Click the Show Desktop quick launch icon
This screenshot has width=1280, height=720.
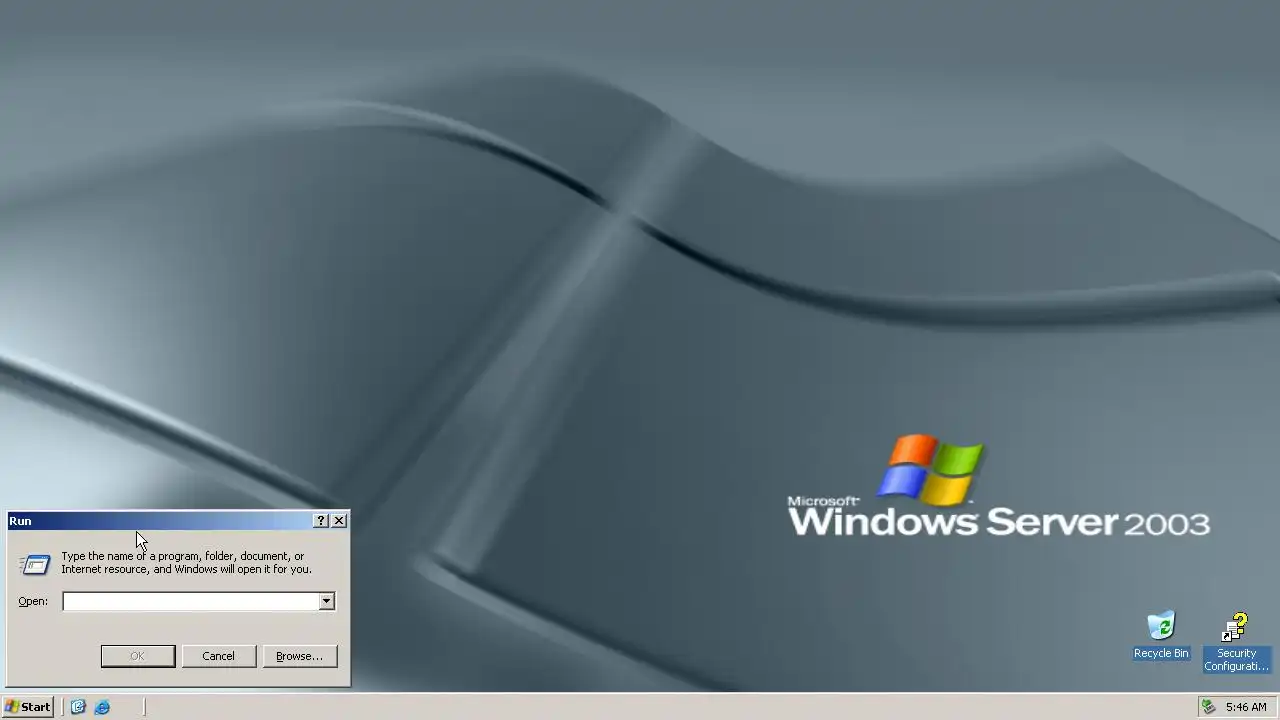click(78, 707)
